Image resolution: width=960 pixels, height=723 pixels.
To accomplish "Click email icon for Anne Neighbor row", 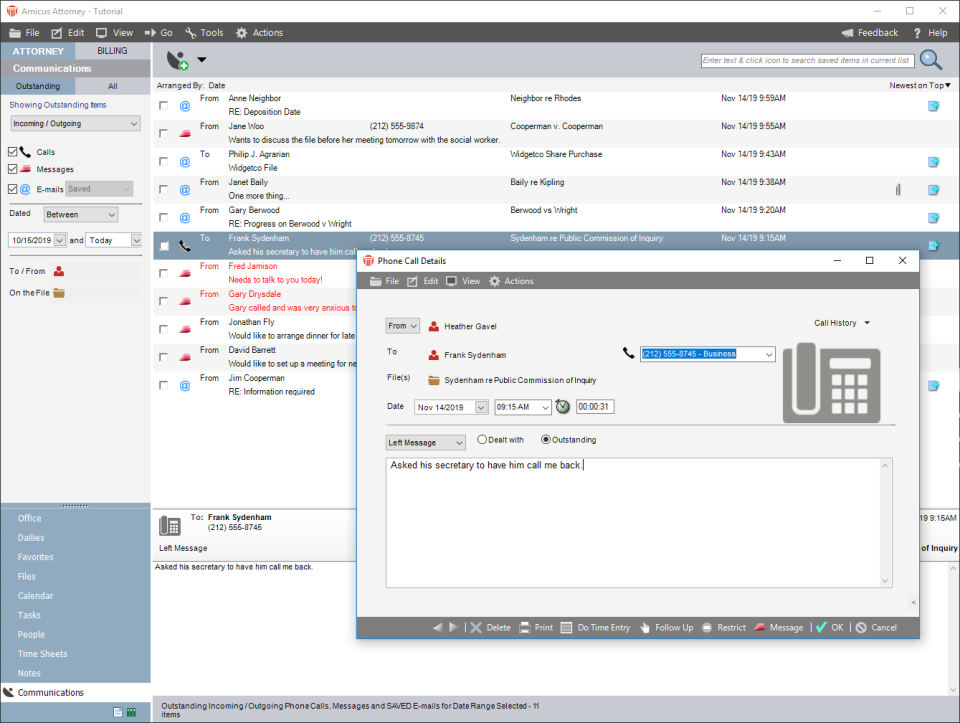I will [184, 106].
